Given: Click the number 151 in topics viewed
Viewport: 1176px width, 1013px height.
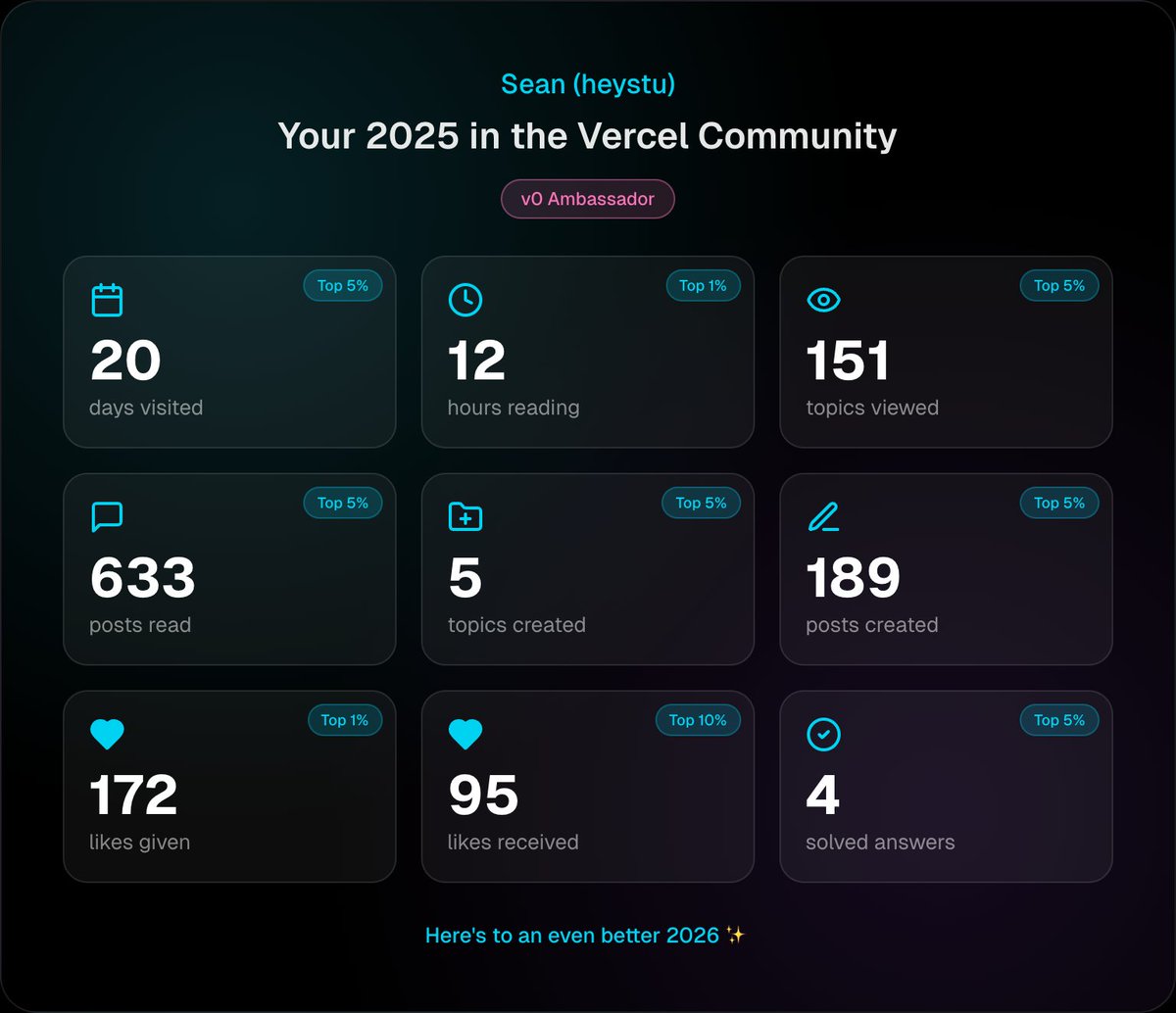Looking at the screenshot, I should [848, 360].
